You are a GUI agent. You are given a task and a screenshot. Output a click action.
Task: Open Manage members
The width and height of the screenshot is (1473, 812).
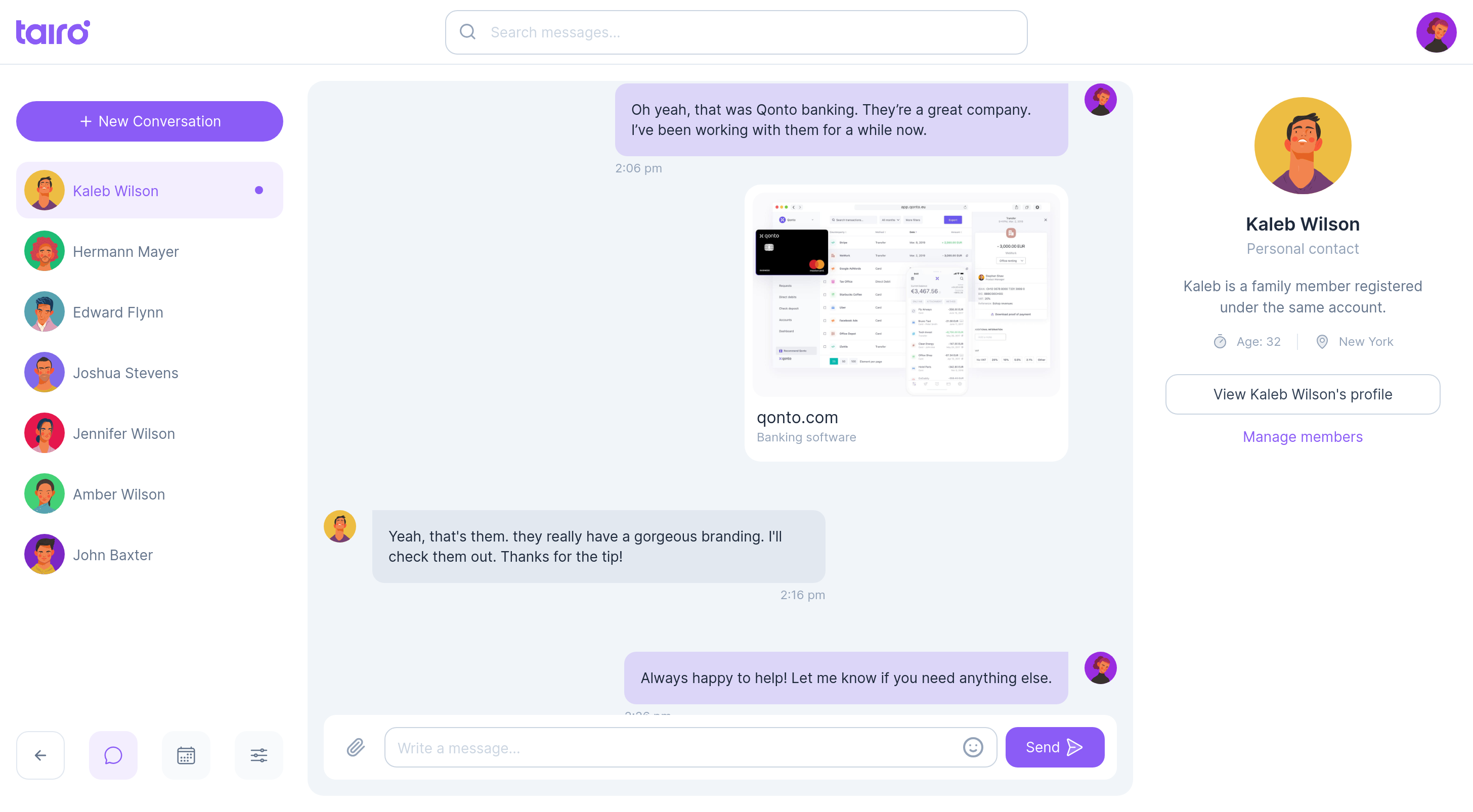click(1303, 436)
